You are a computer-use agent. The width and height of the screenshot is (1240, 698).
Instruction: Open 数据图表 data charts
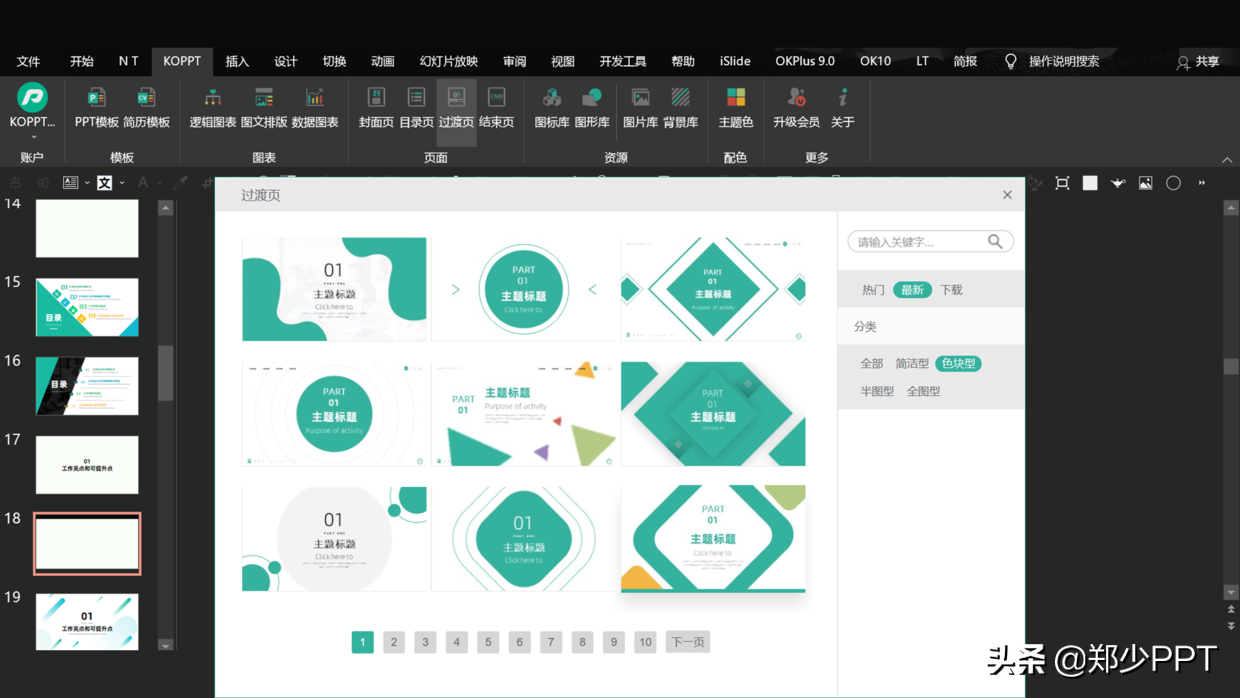tap(315, 108)
